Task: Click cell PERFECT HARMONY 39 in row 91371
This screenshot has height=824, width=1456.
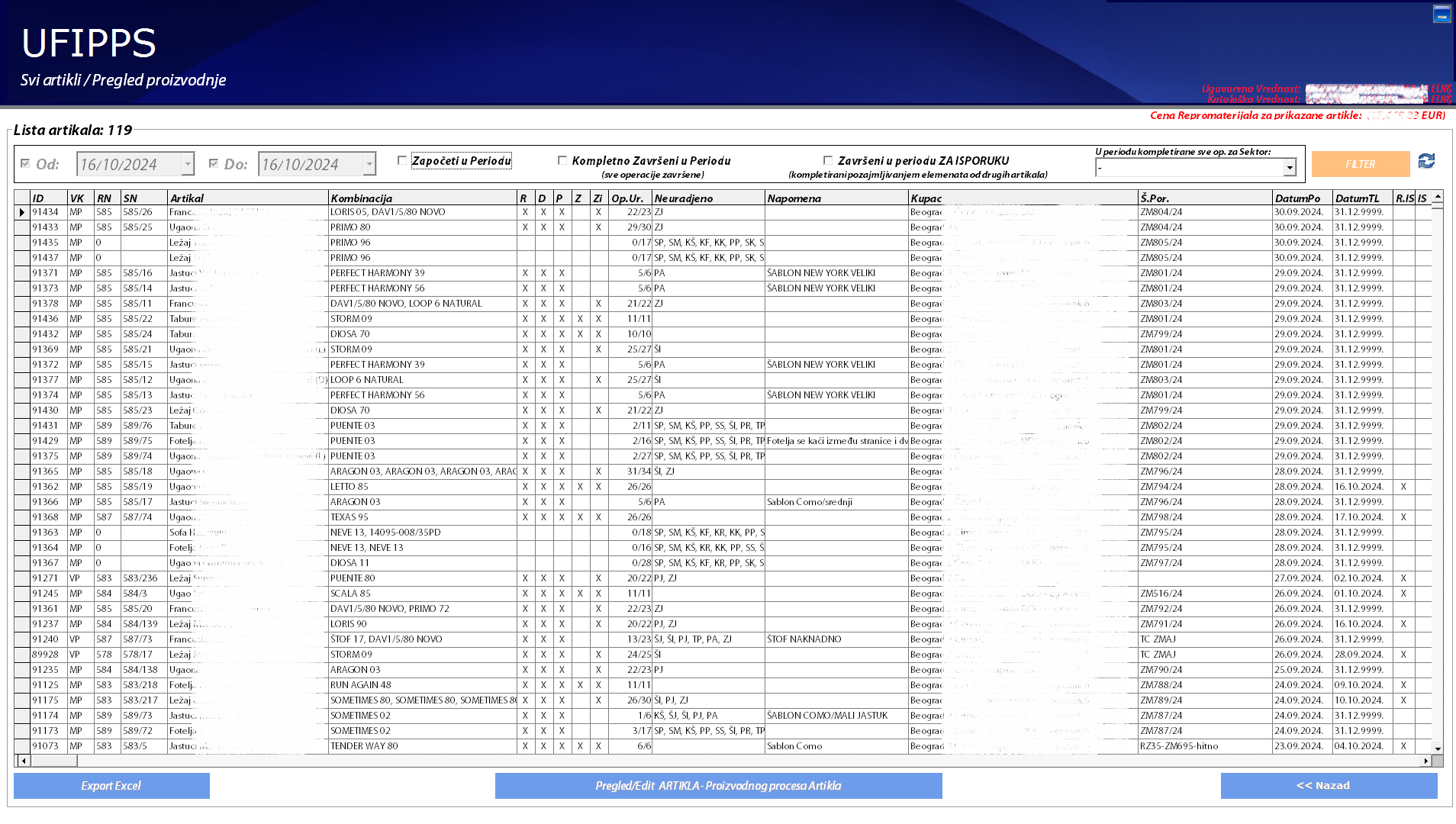Action: [423, 273]
